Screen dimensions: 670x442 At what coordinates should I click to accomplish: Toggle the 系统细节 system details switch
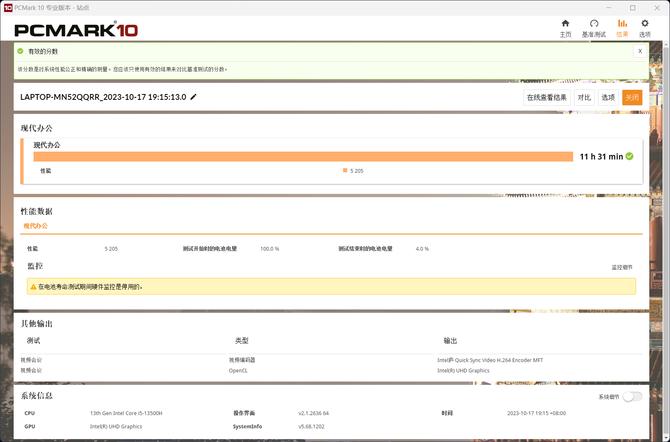point(632,397)
